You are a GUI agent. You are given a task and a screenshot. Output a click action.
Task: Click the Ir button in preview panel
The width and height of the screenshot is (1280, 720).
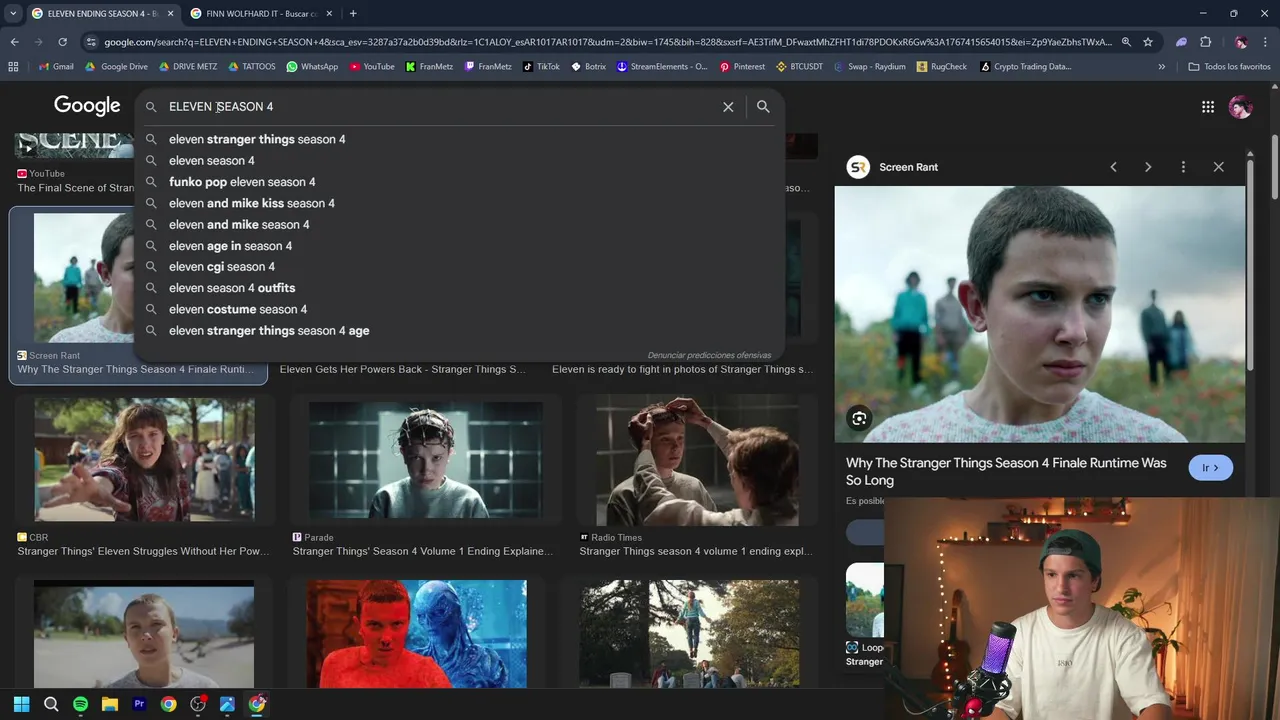(x=1210, y=468)
